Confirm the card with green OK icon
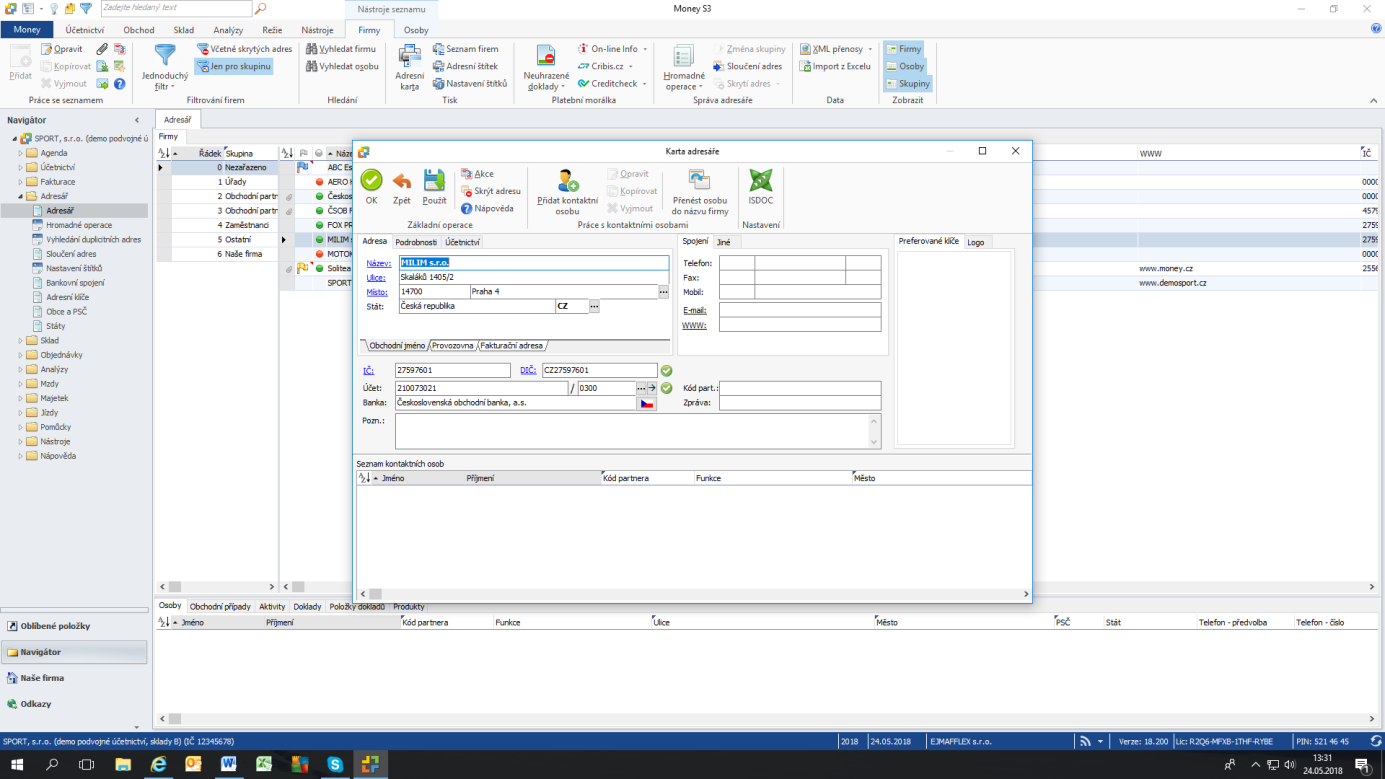 (x=371, y=186)
